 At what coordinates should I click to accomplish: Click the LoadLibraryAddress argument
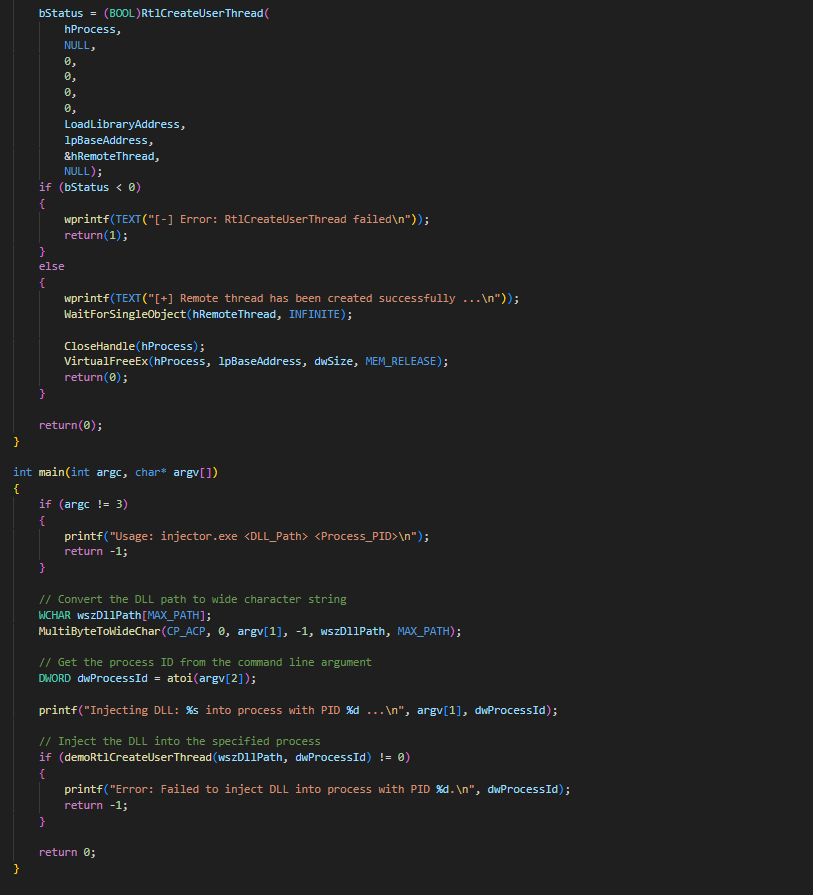[122, 124]
